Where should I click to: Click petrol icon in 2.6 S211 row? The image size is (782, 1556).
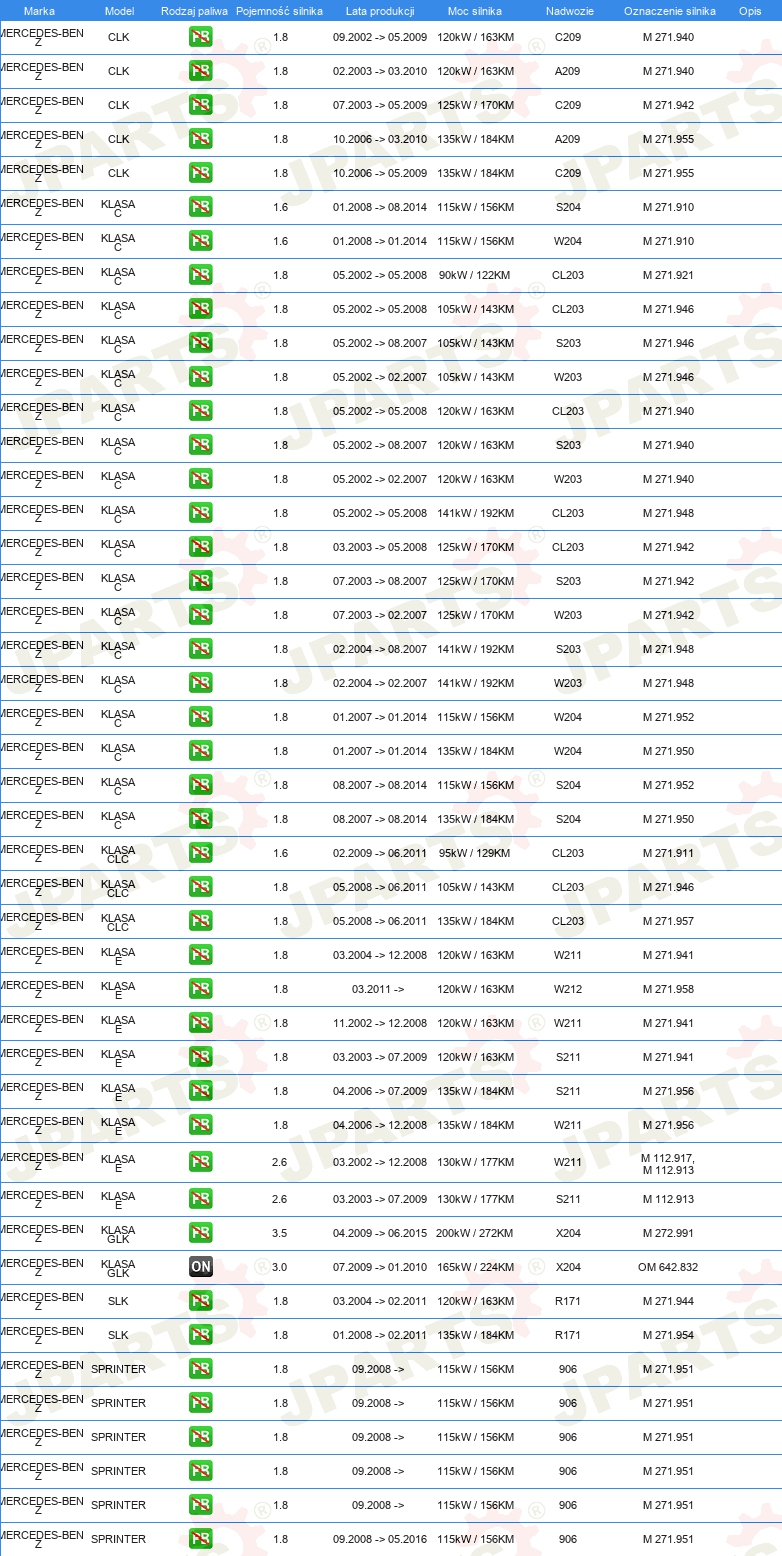pos(200,1199)
